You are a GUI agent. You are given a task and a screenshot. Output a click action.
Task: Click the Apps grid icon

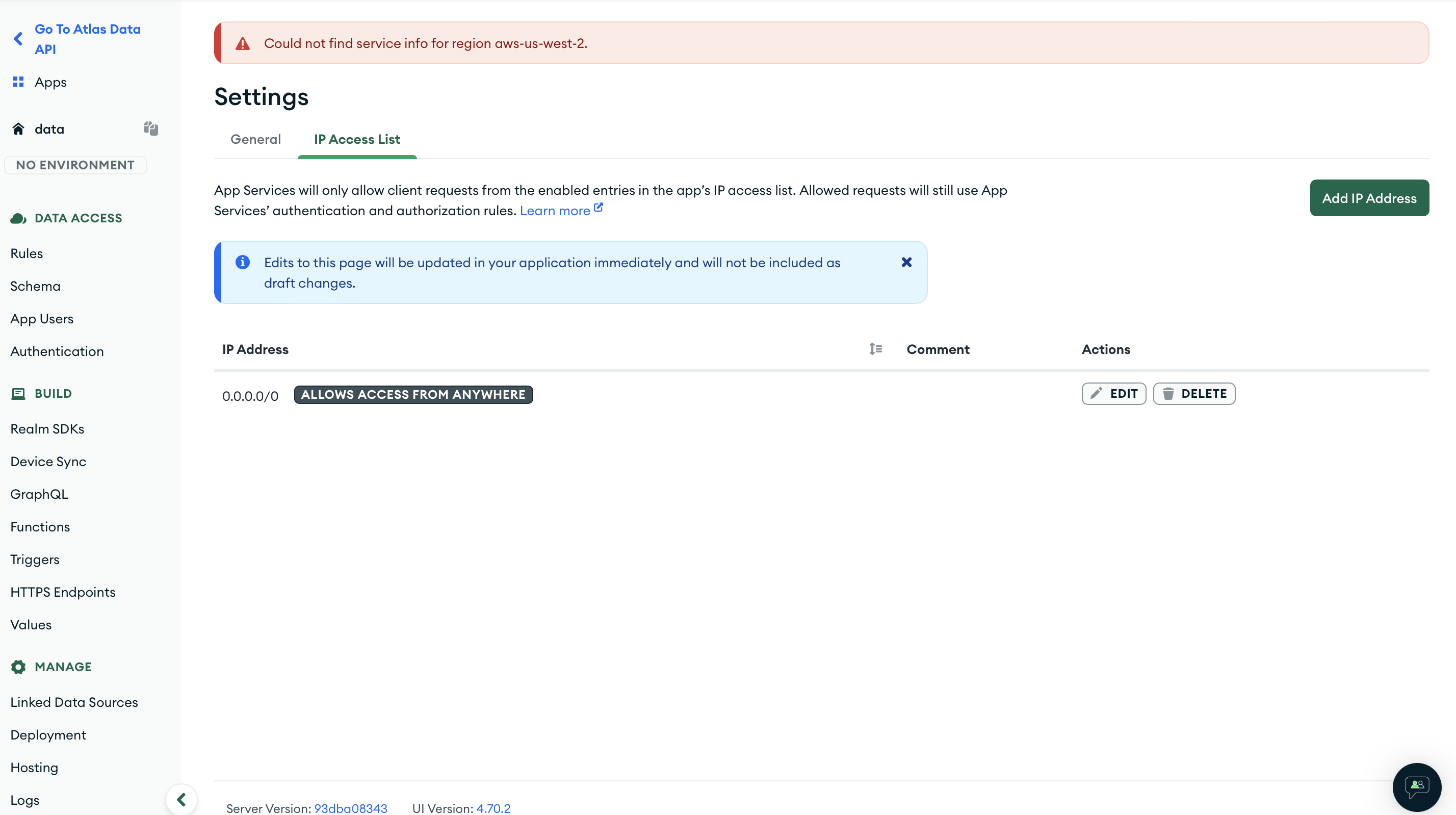18,82
